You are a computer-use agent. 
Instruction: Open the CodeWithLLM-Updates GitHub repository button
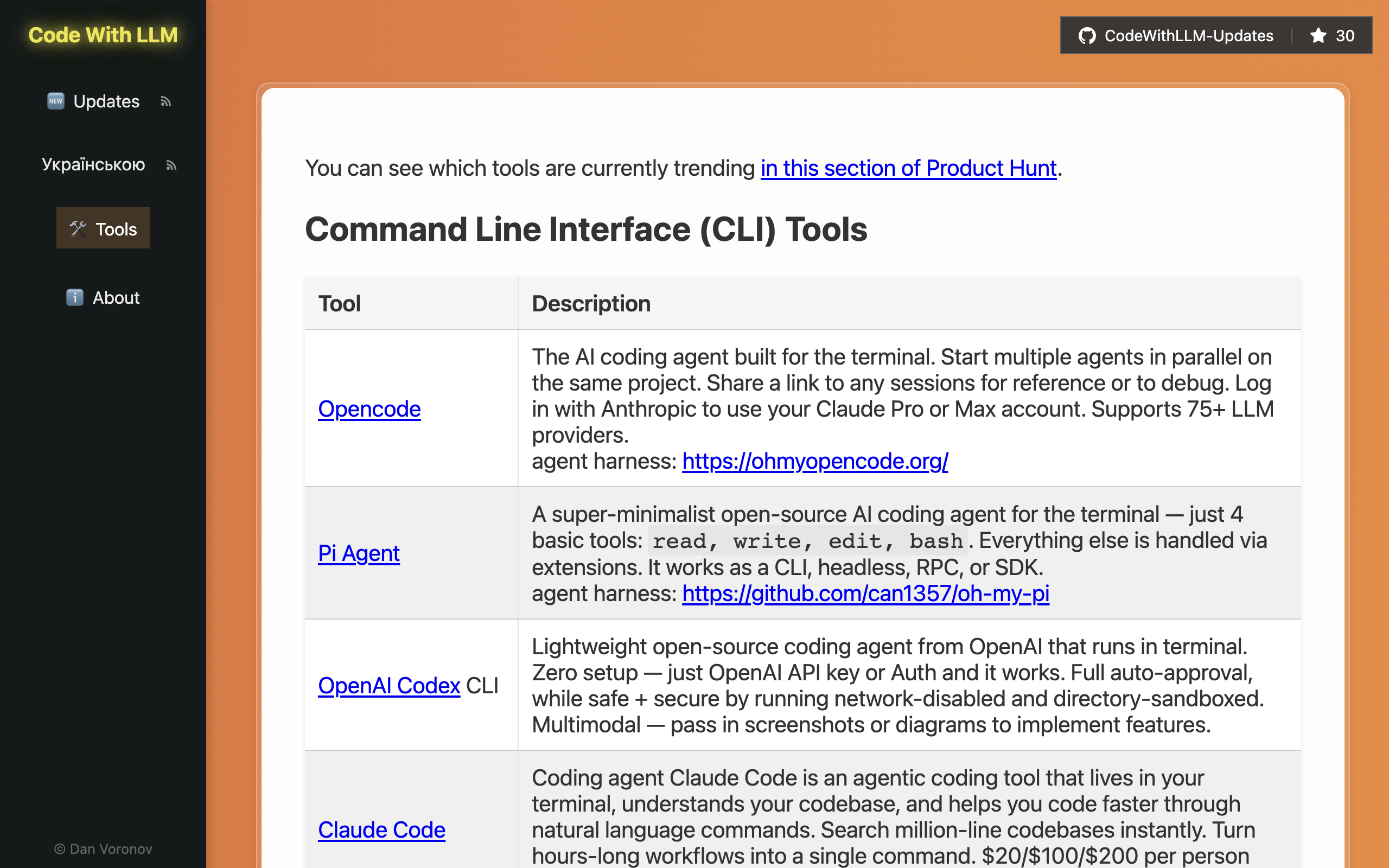pyautogui.click(x=1188, y=36)
